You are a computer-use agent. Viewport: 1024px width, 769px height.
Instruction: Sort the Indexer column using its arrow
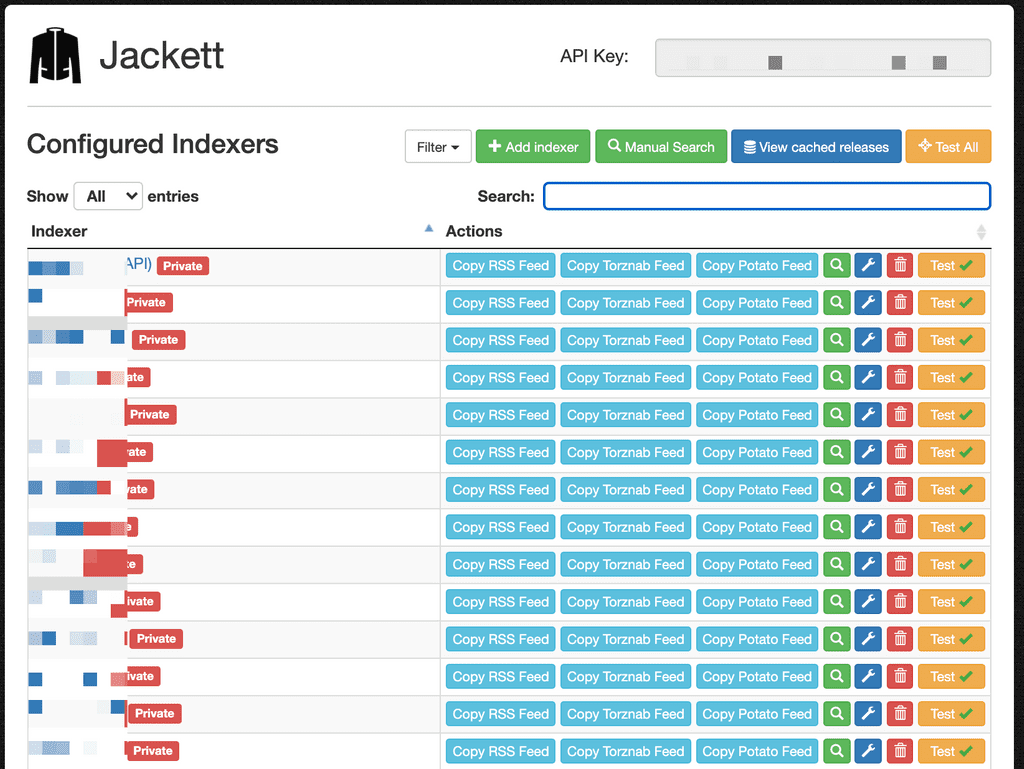click(429, 230)
